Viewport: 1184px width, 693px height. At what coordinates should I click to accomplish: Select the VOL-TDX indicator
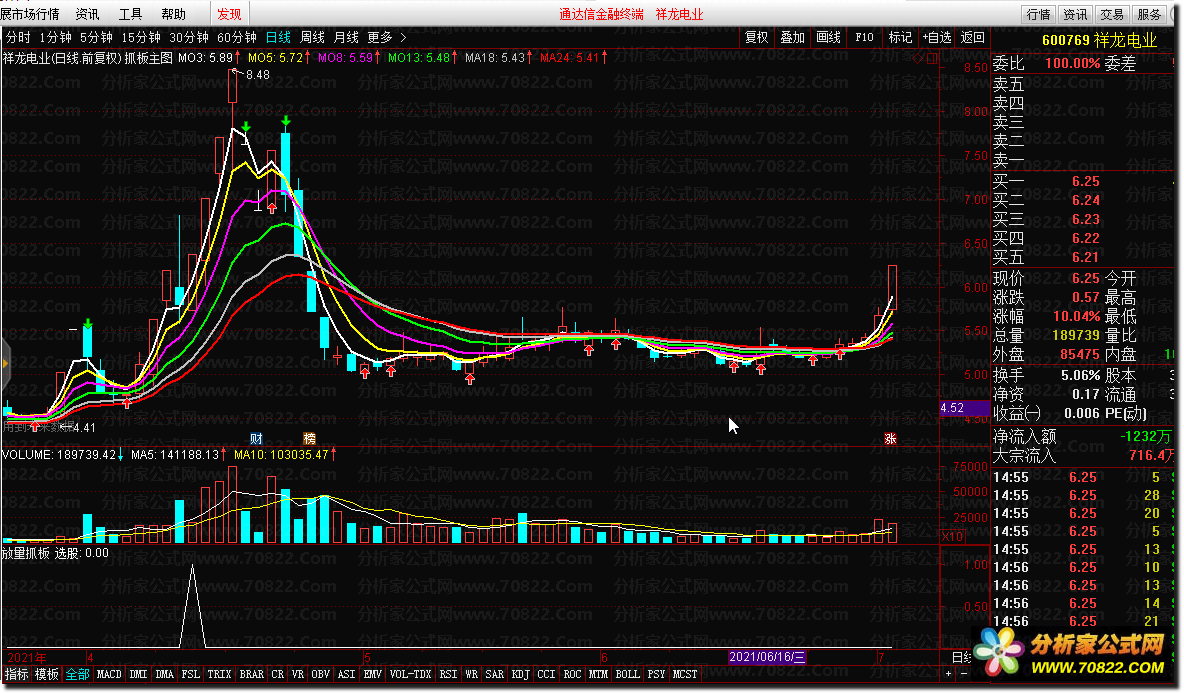[x=411, y=674]
